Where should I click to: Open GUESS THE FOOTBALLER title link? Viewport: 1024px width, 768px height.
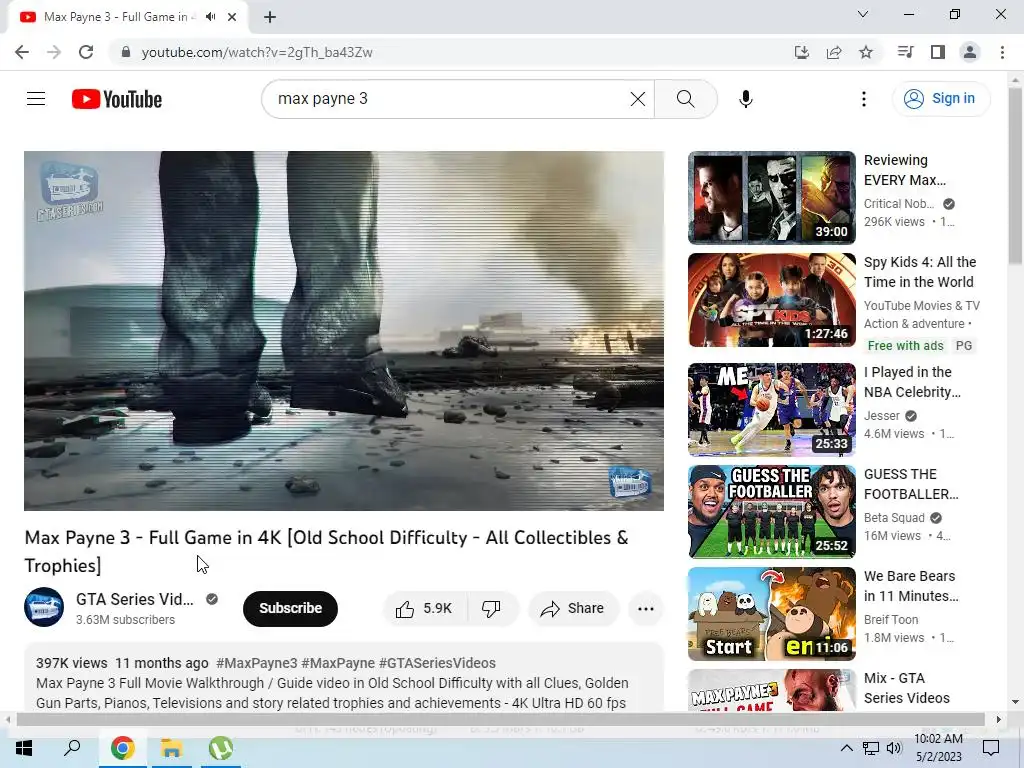pyautogui.click(x=911, y=484)
